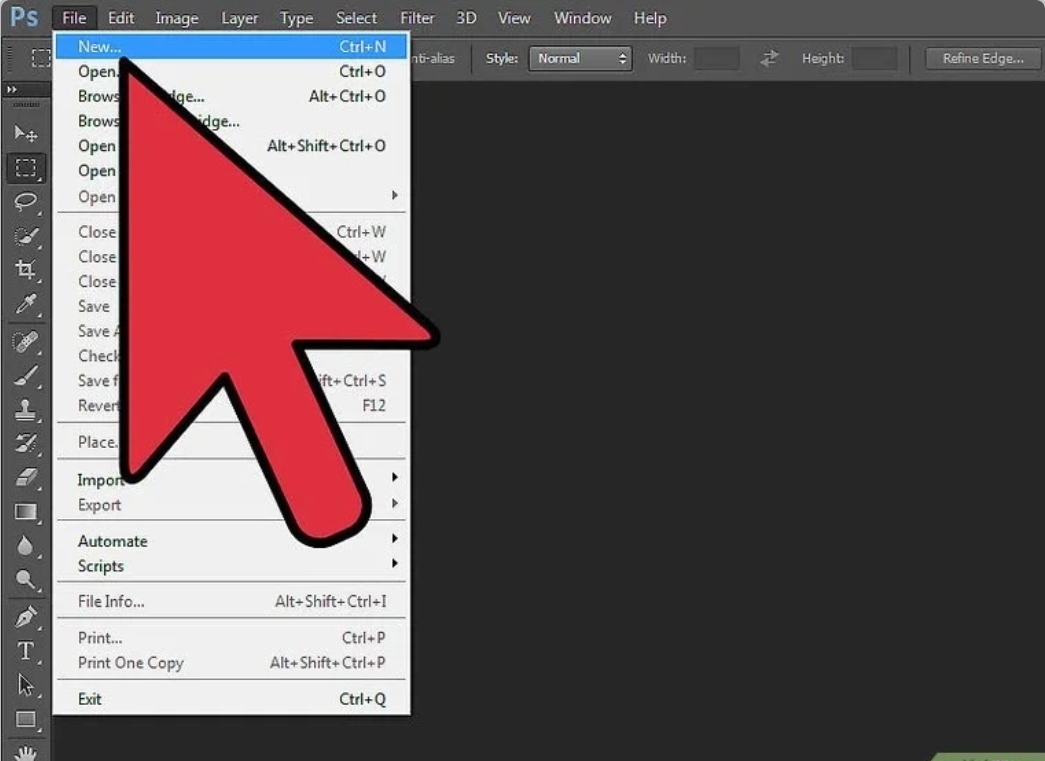Close the File menu via File tab
The image size is (1045, 761).
[x=74, y=18]
